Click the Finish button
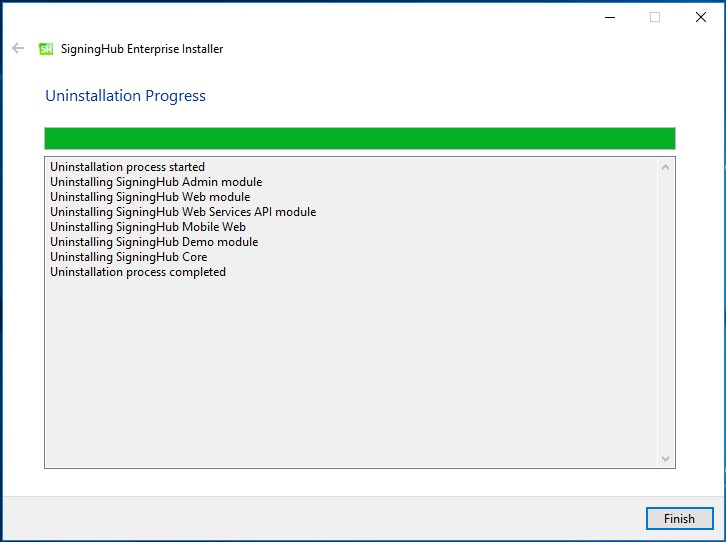 tap(679, 518)
